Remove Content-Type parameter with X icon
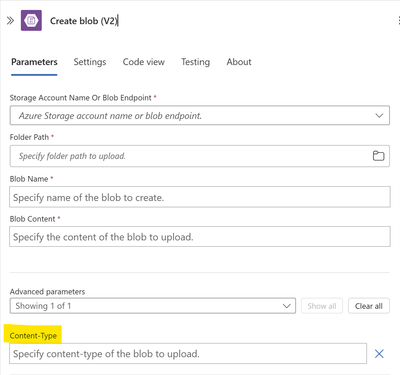 click(379, 354)
